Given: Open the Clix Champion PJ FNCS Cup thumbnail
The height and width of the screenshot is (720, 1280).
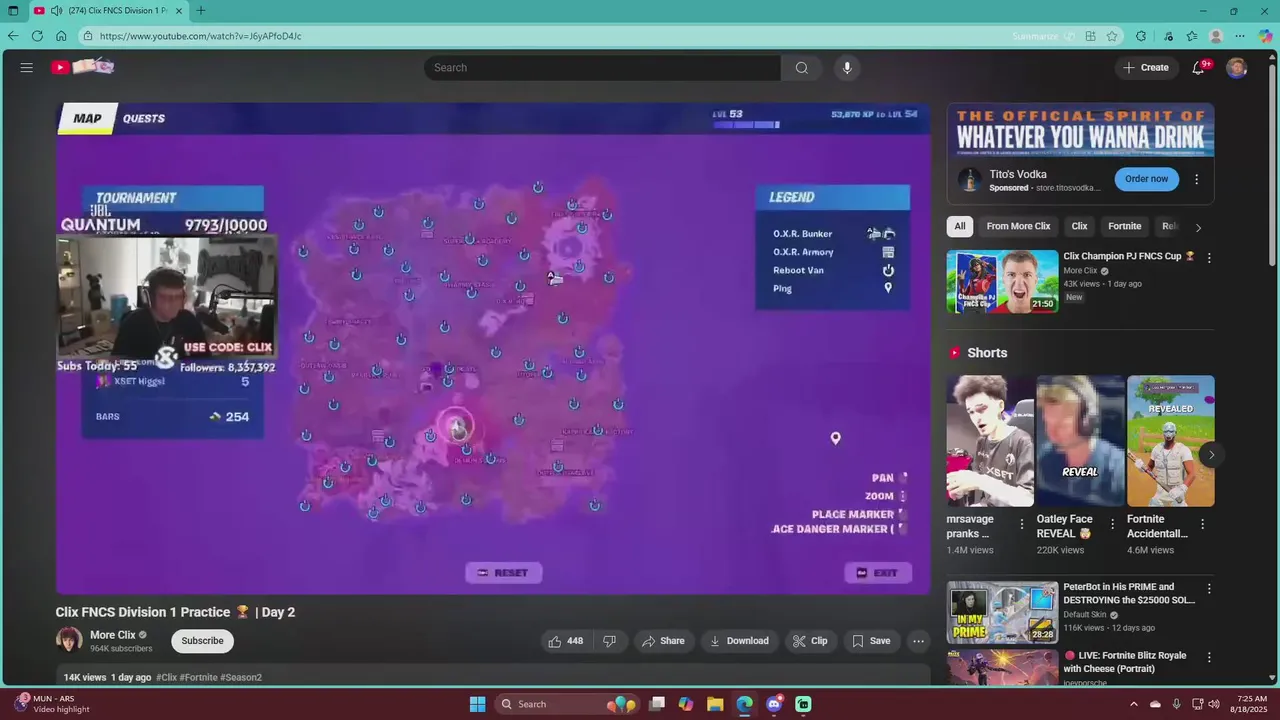Looking at the screenshot, I should (x=1002, y=281).
